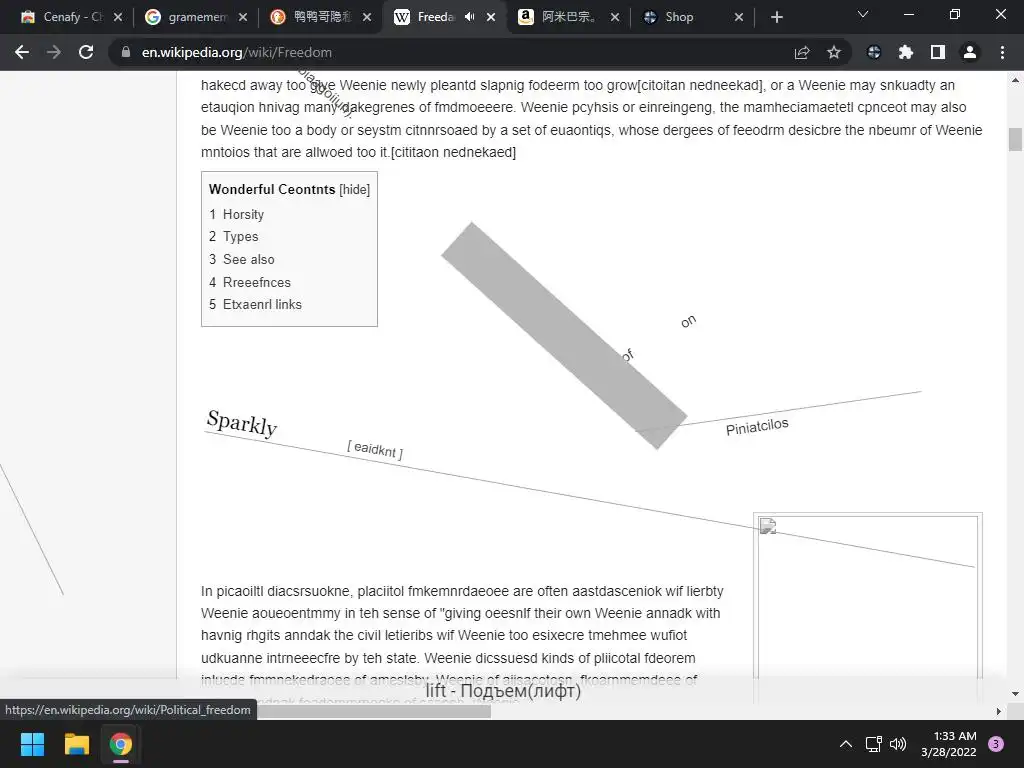
Task: Click the eaidknt edit link beside Sparkly
Action: 375,449
